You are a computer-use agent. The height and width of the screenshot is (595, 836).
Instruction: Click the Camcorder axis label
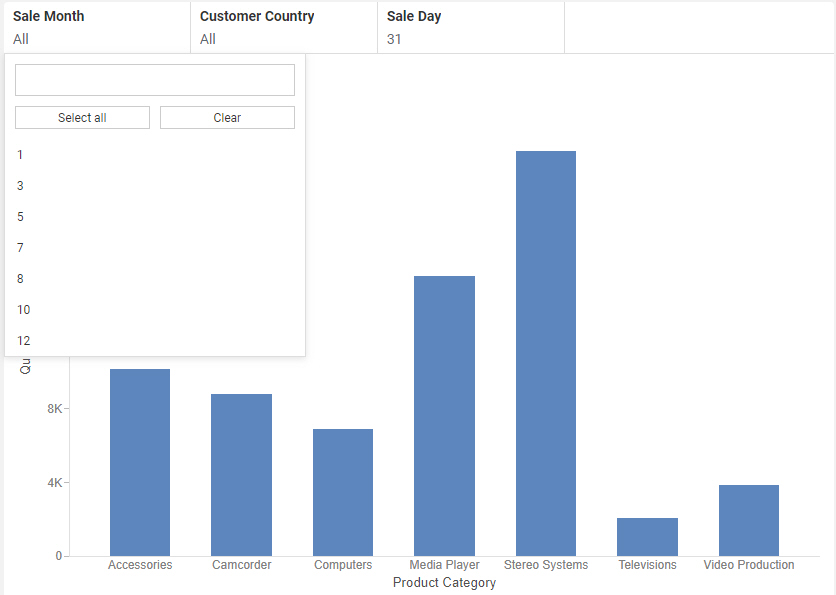[241, 564]
